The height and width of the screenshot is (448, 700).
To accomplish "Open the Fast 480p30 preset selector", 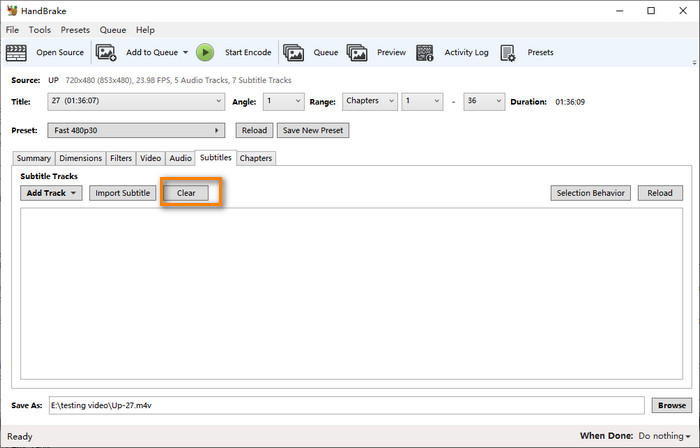I will pos(136,130).
